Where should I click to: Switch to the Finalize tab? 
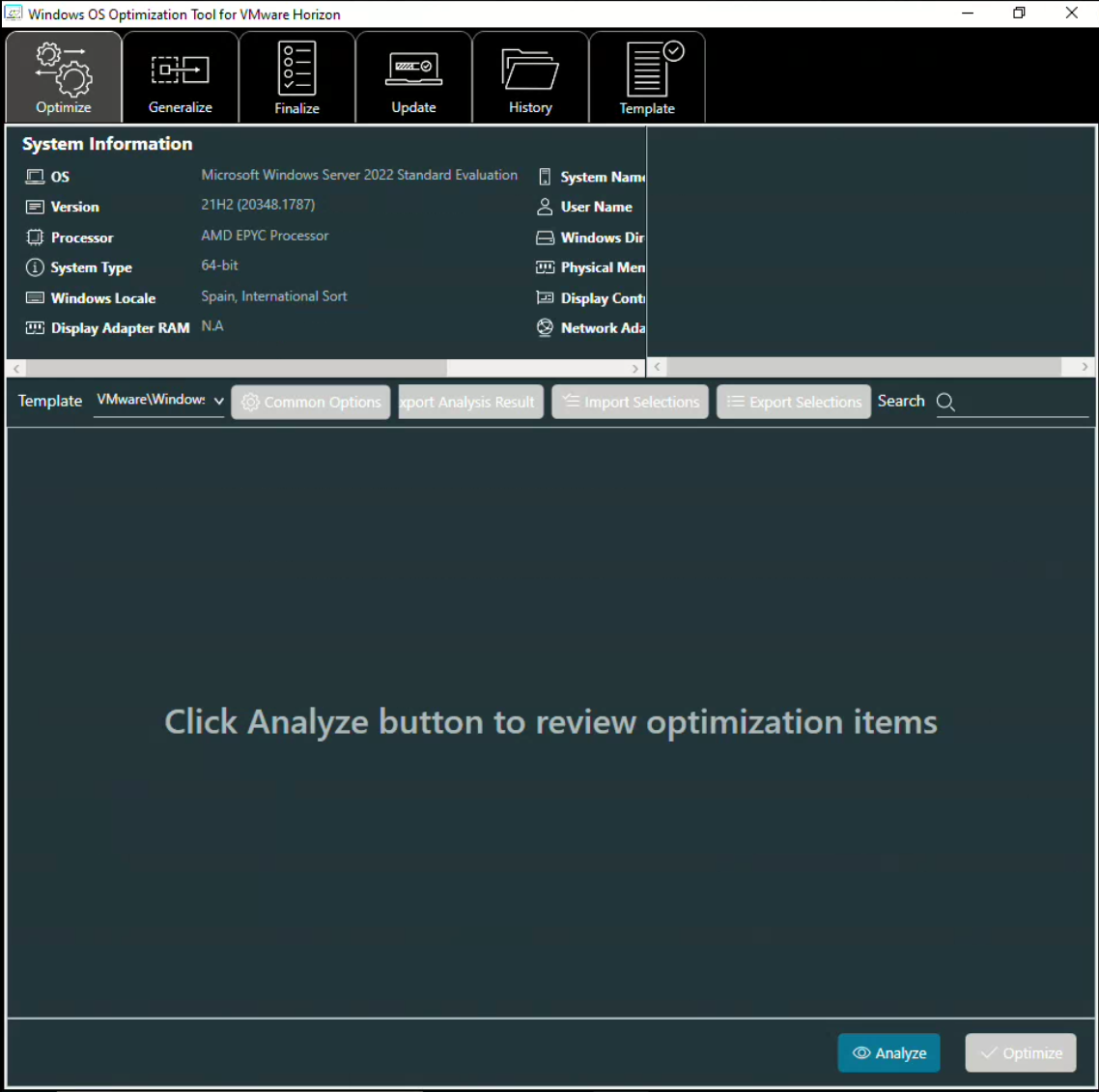point(296,78)
